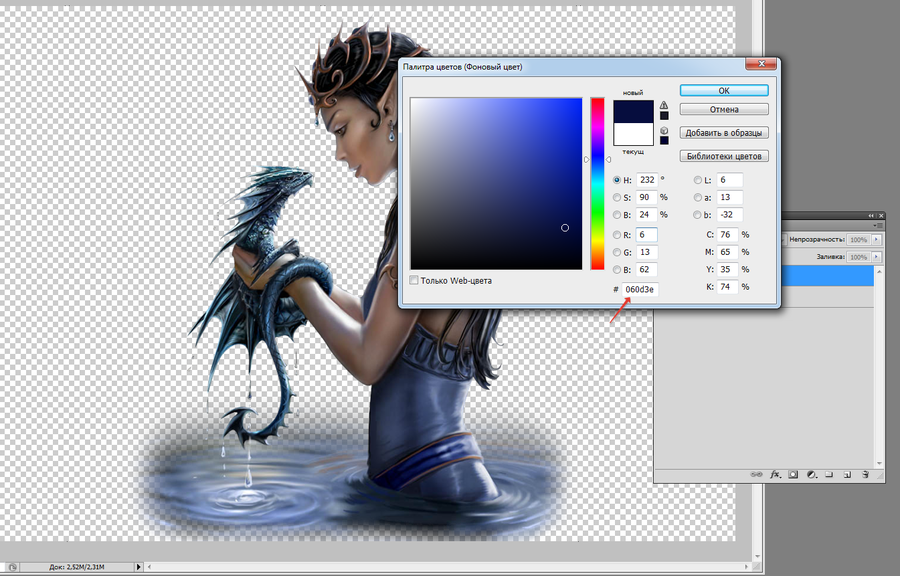Screen dimensions: 900x576
Task: Click the Layers panel scrollbar down arrow
Action: pyautogui.click(x=879, y=464)
